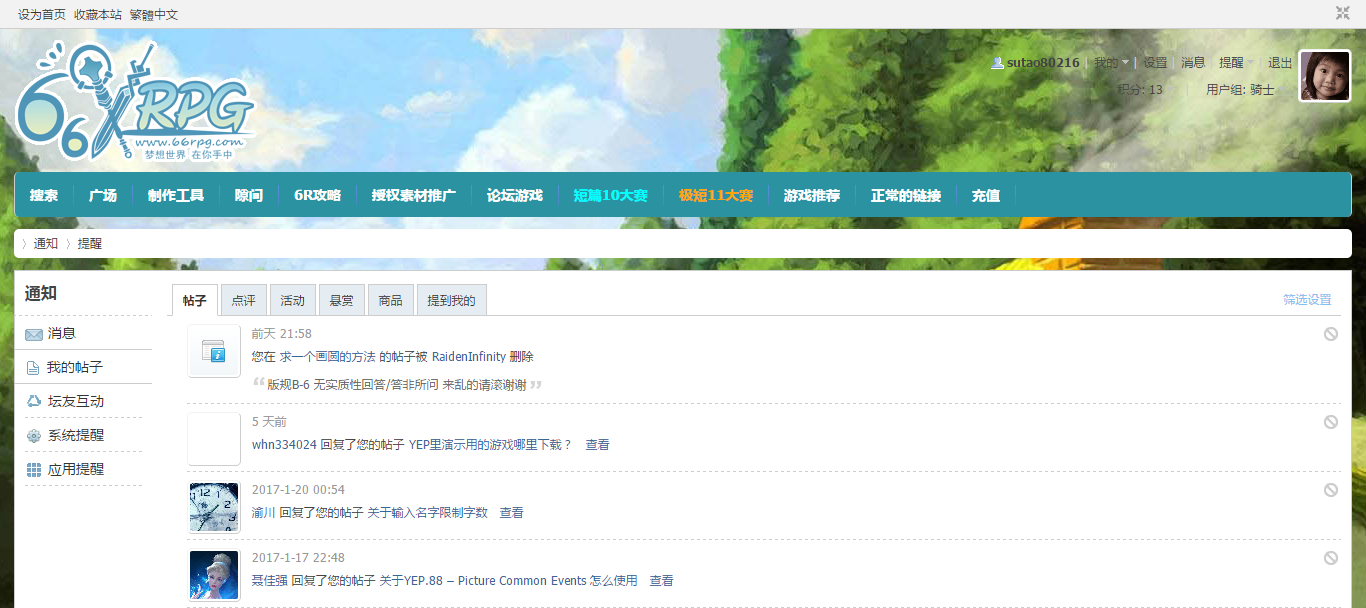Open 消息 link in the header
This screenshot has width=1366, height=608.
coord(1193,62)
